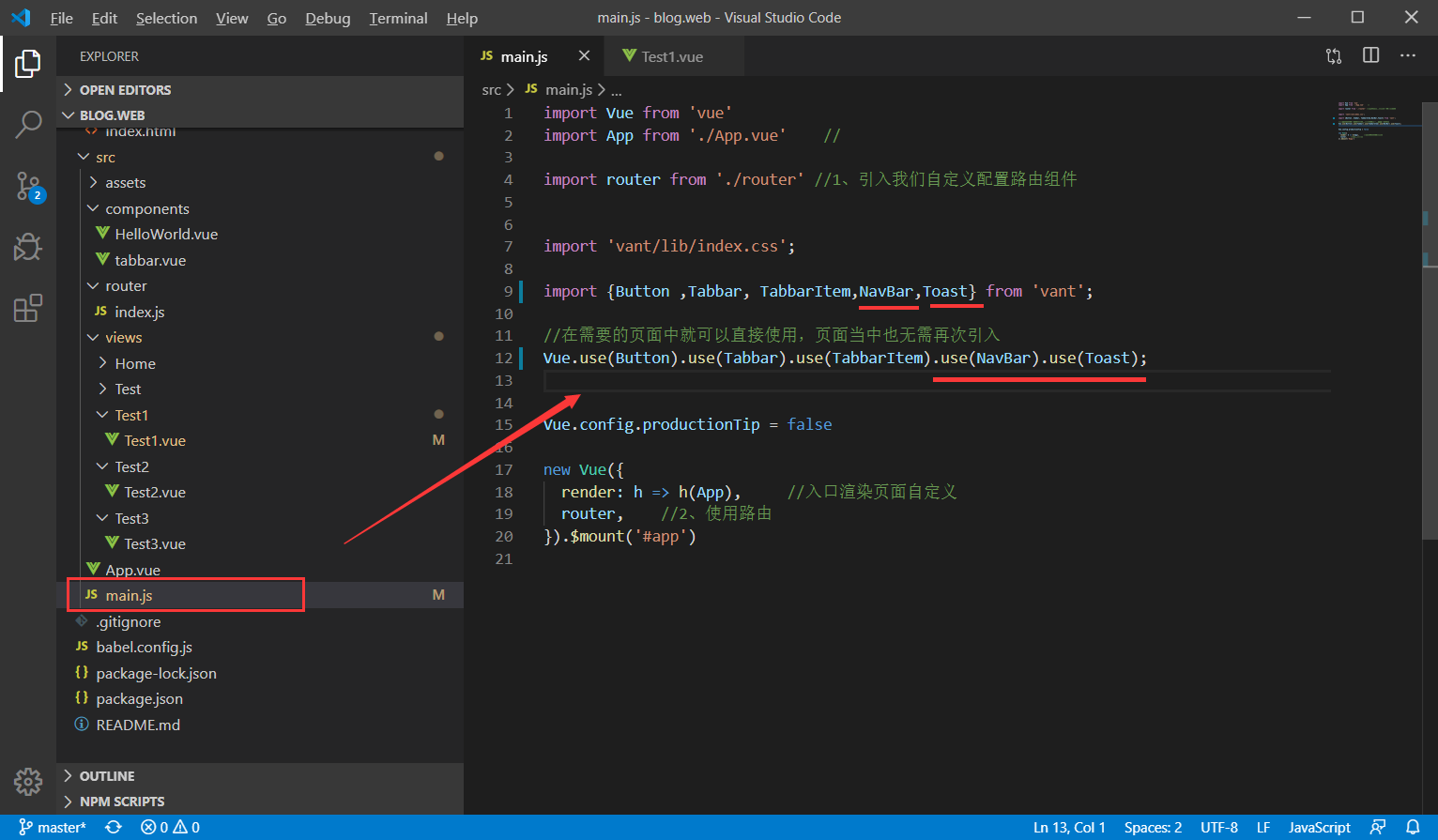1438x840 pixels.
Task: Open the Selection menu
Action: tap(166, 18)
